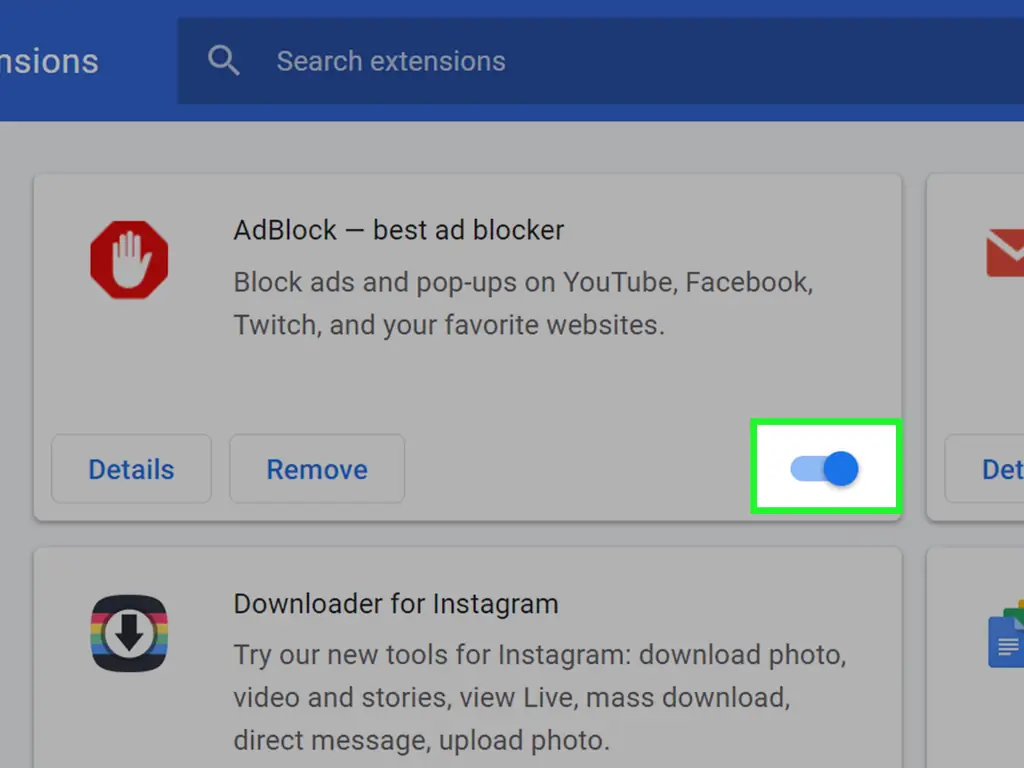Image resolution: width=1024 pixels, height=768 pixels.
Task: Click the Google Docs extension icon
Action: (x=1005, y=635)
